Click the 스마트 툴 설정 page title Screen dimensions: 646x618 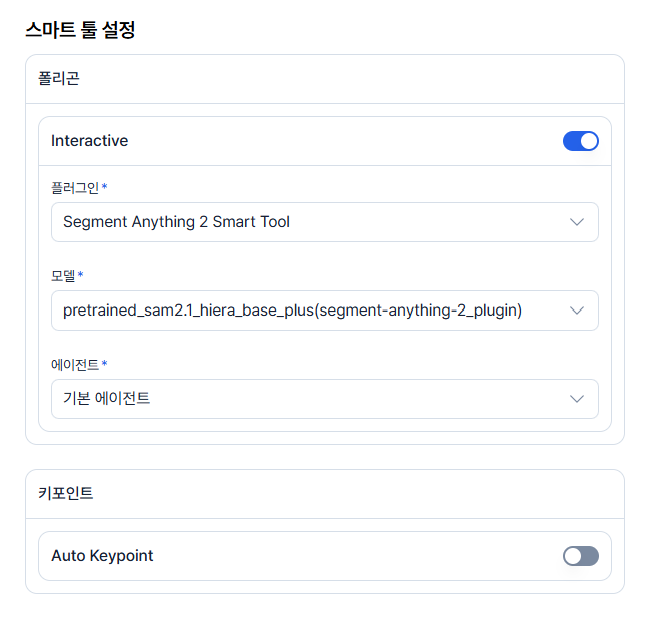[x=80, y=30]
